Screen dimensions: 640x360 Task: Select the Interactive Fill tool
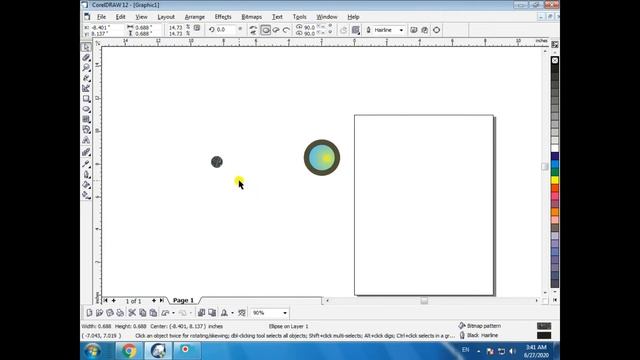(86, 195)
